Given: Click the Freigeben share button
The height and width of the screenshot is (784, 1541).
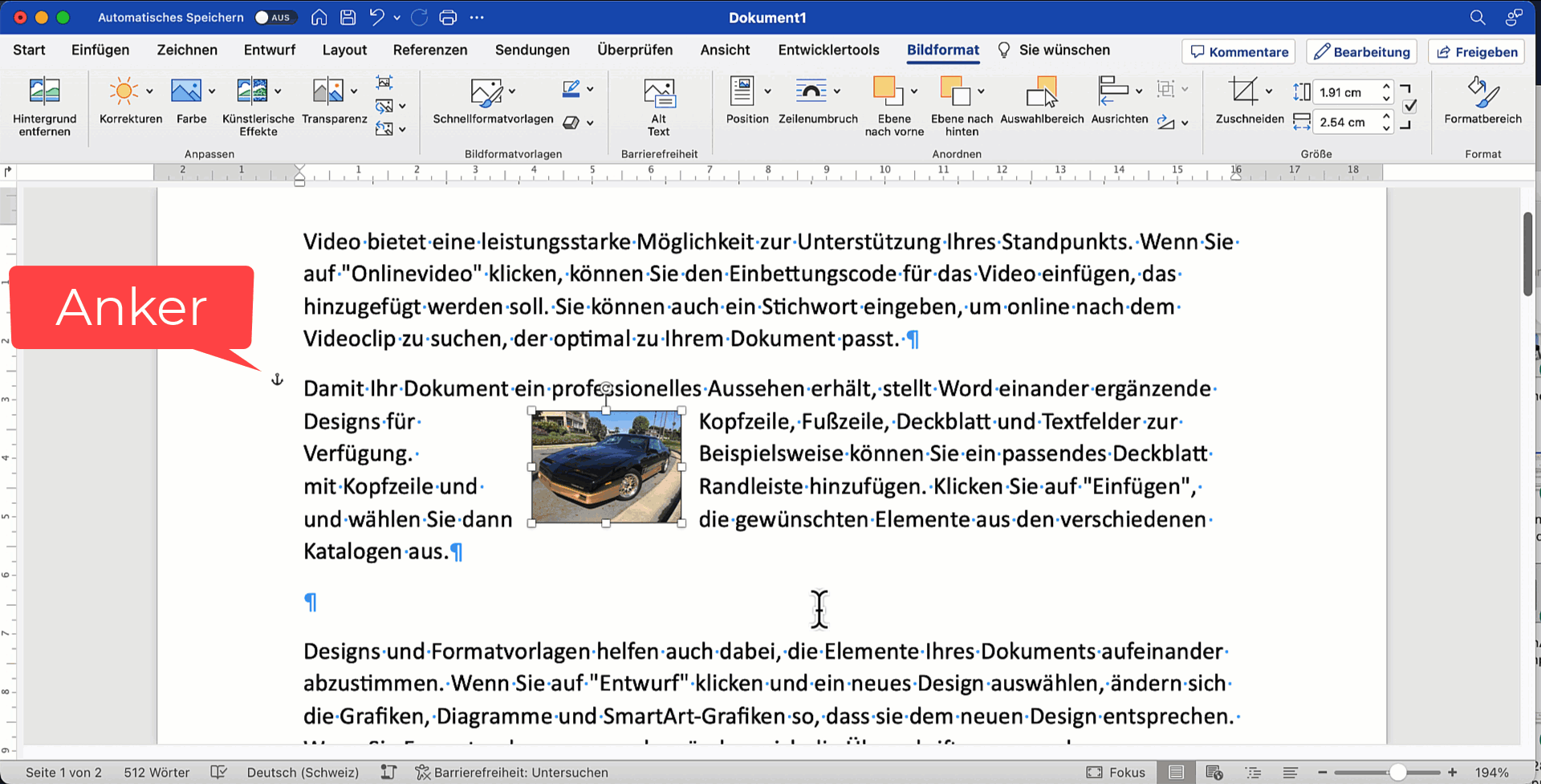Looking at the screenshot, I should 1477,51.
